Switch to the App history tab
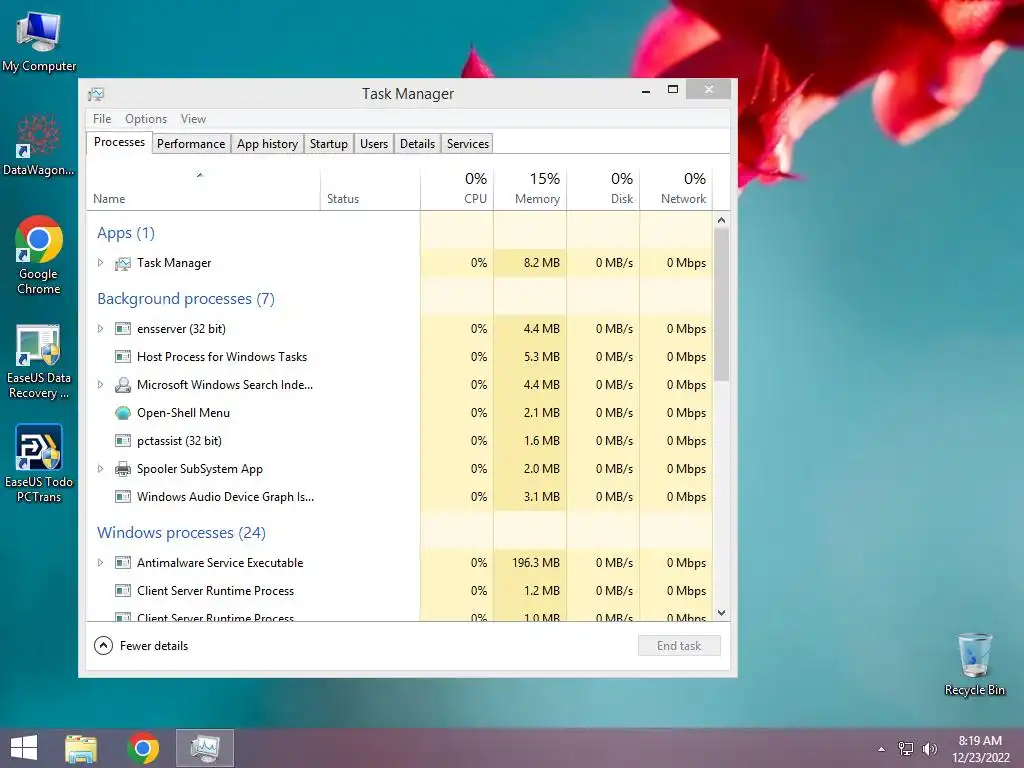This screenshot has width=1024, height=768. pyautogui.click(x=267, y=144)
